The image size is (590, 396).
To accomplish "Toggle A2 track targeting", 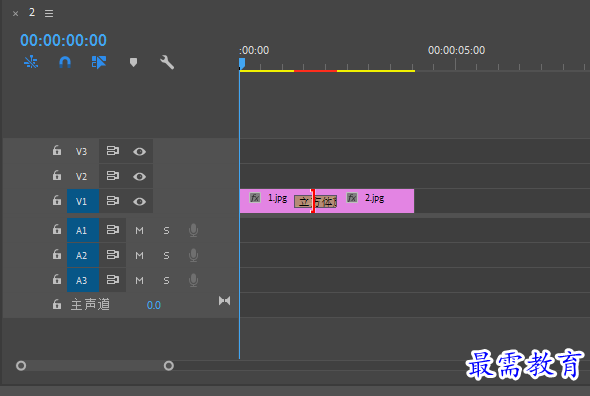I will [83, 255].
